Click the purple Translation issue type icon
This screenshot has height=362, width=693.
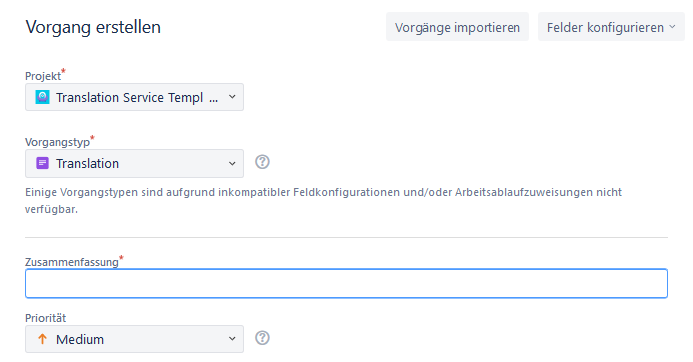(42, 163)
